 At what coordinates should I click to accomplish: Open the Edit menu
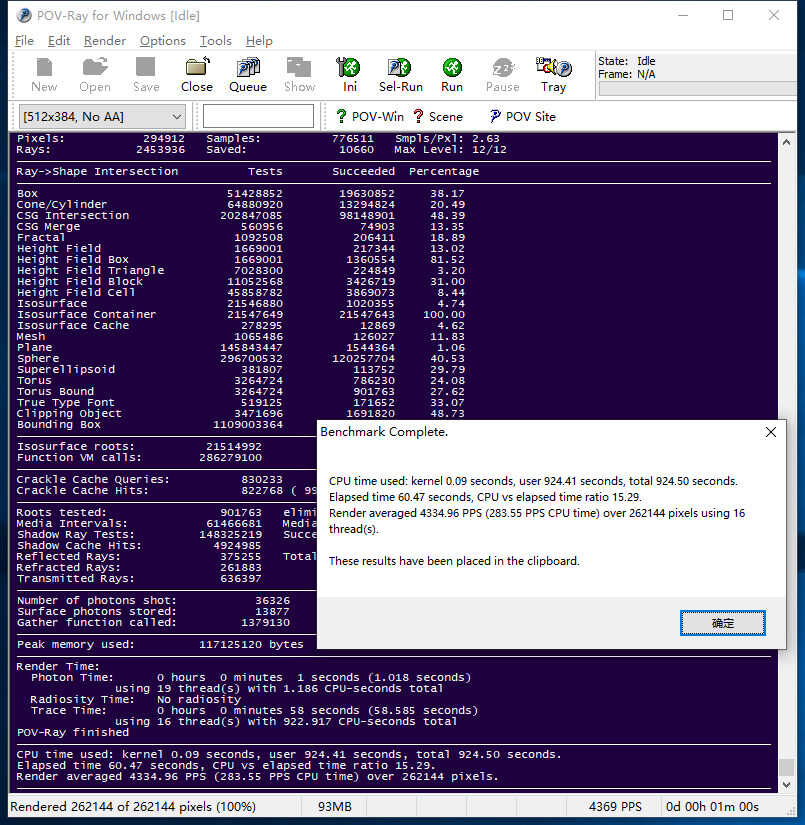pyautogui.click(x=59, y=41)
